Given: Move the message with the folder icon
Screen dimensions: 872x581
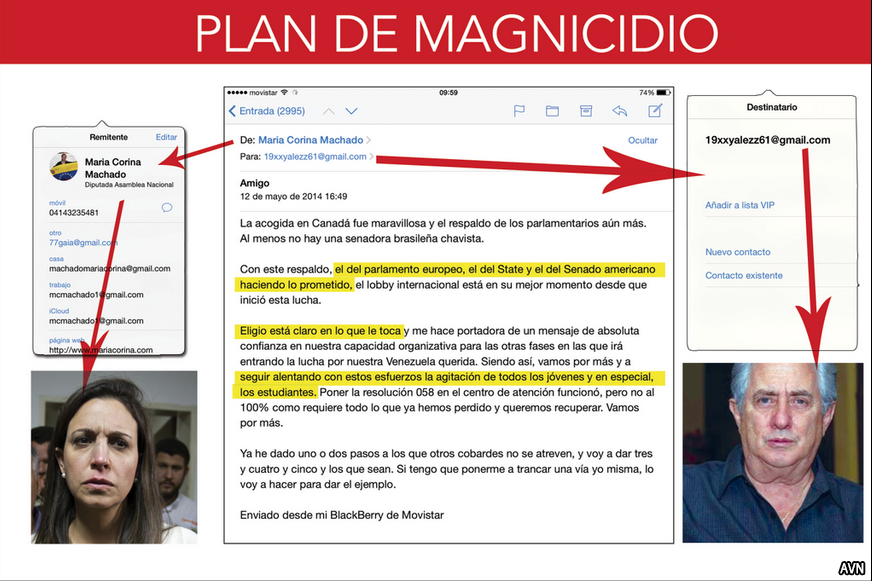Looking at the screenshot, I should tap(552, 111).
